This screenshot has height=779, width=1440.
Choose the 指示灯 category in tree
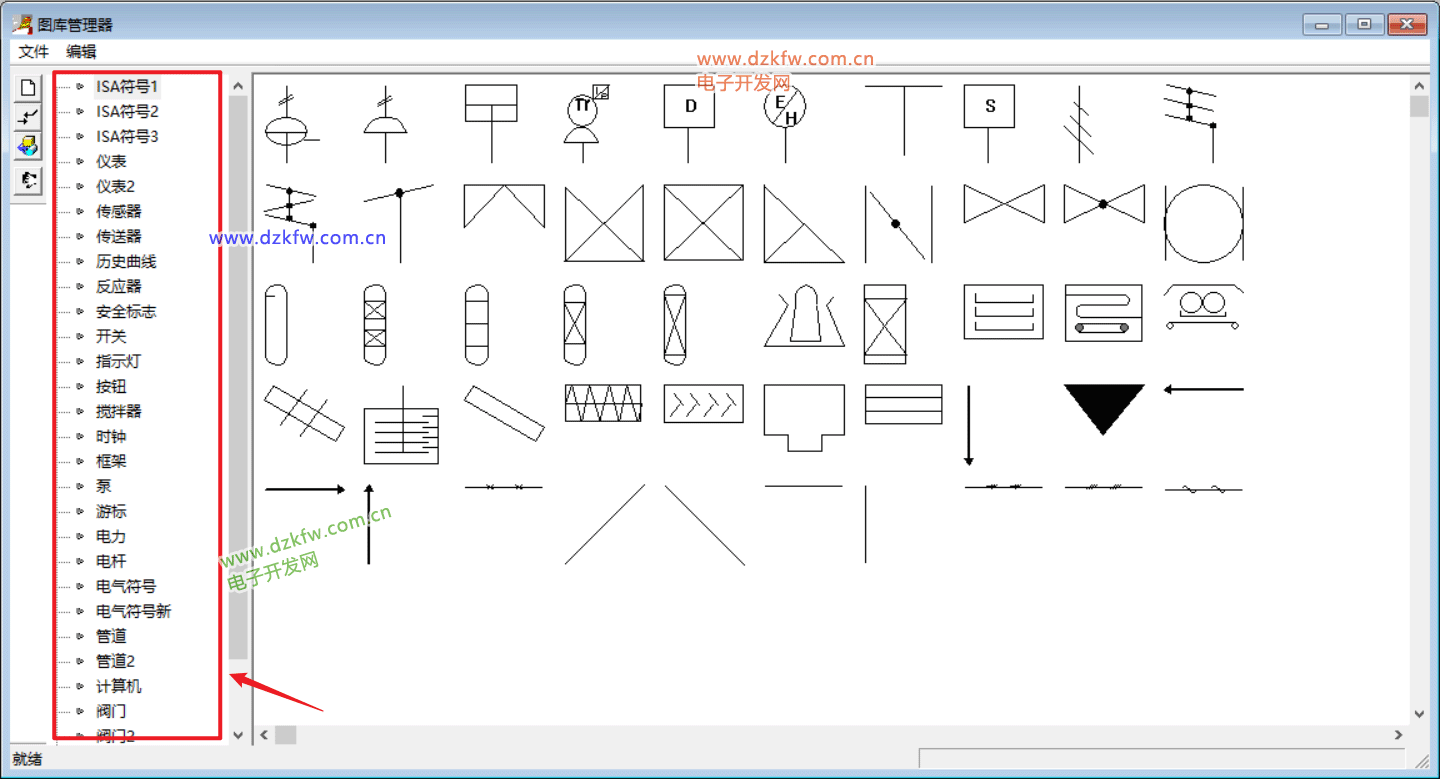point(119,361)
